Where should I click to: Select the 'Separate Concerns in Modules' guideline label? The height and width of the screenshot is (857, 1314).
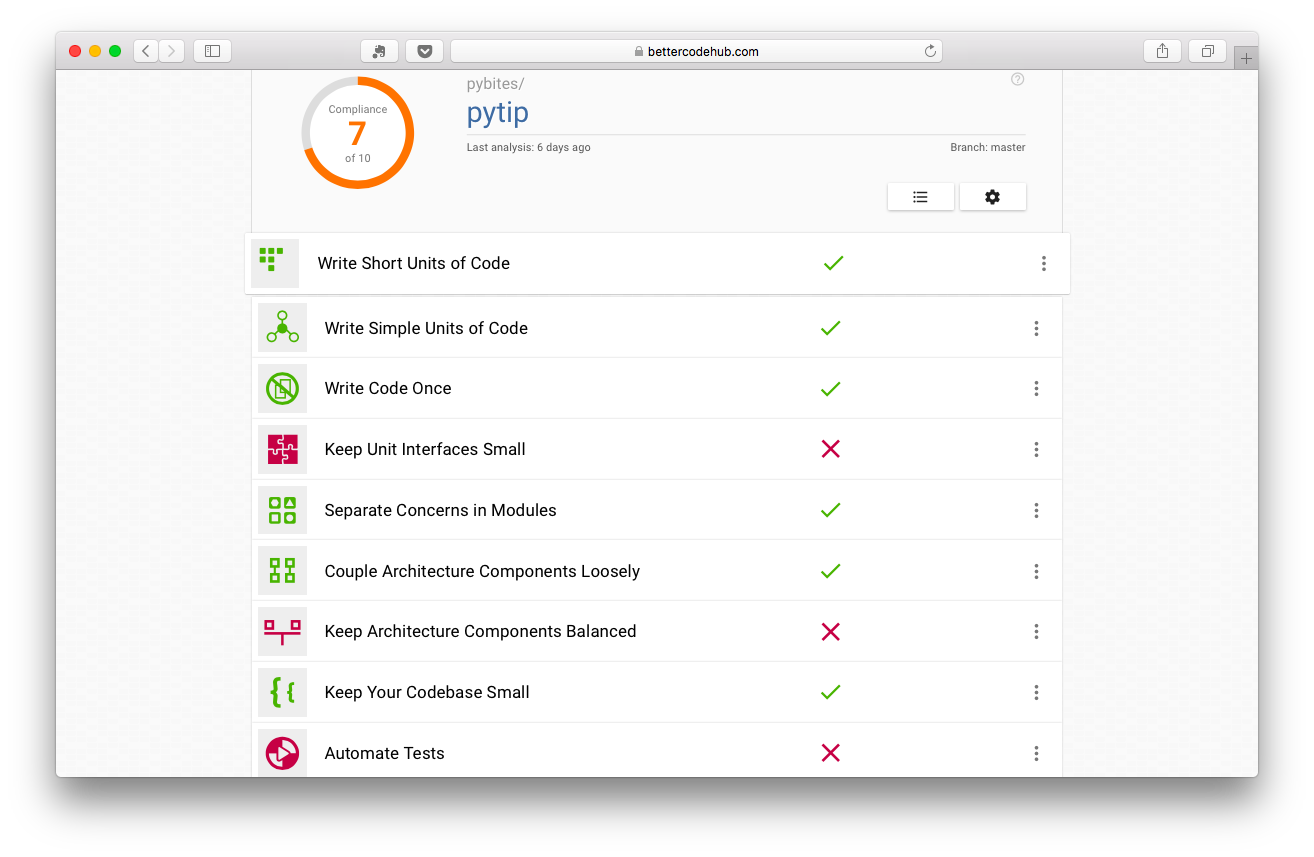point(440,510)
